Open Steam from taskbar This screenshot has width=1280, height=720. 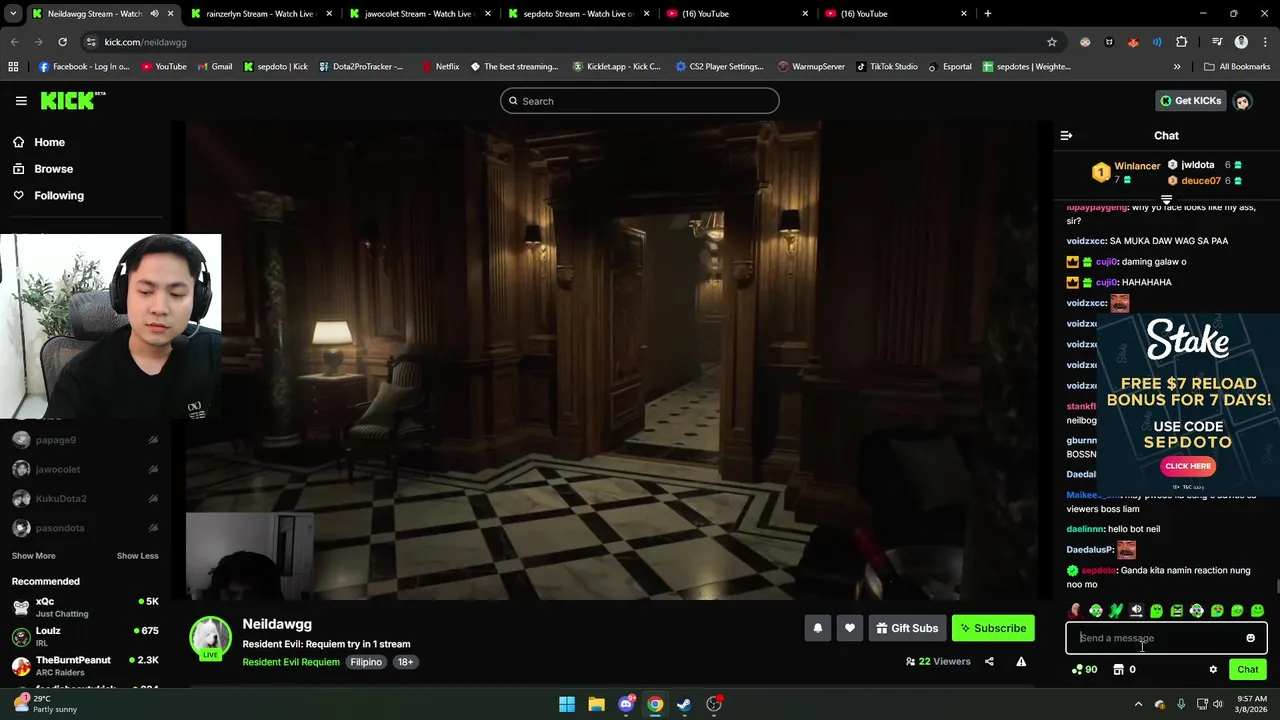click(684, 704)
